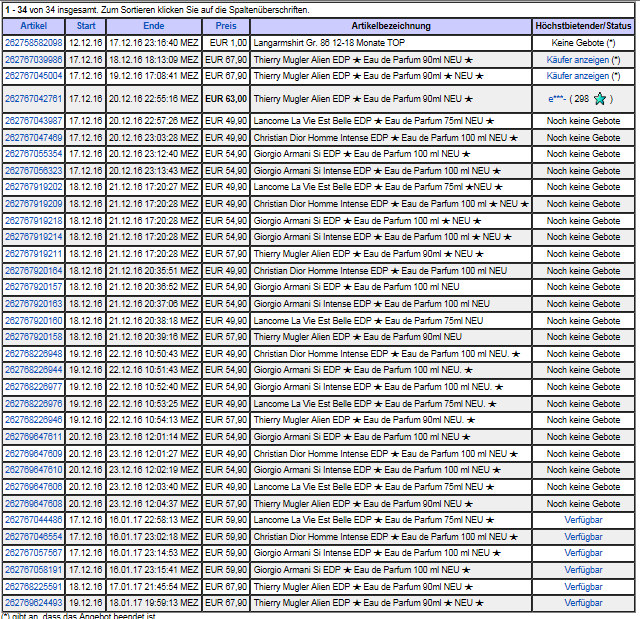Sort by the Höchstbietender/Status column header
Screen dimensions: 640x619
coord(583,26)
